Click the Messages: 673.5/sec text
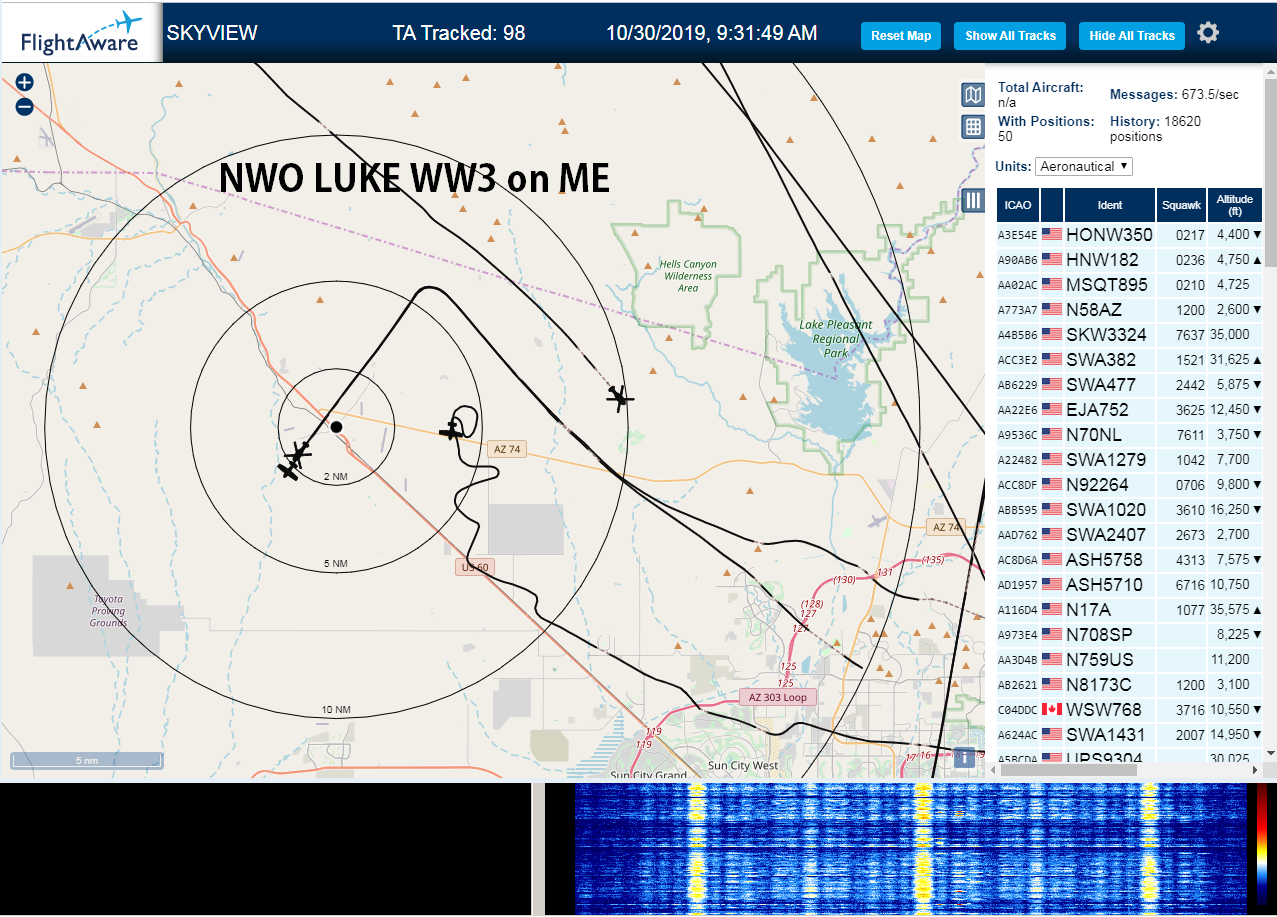The image size is (1277, 917). coord(1174,94)
